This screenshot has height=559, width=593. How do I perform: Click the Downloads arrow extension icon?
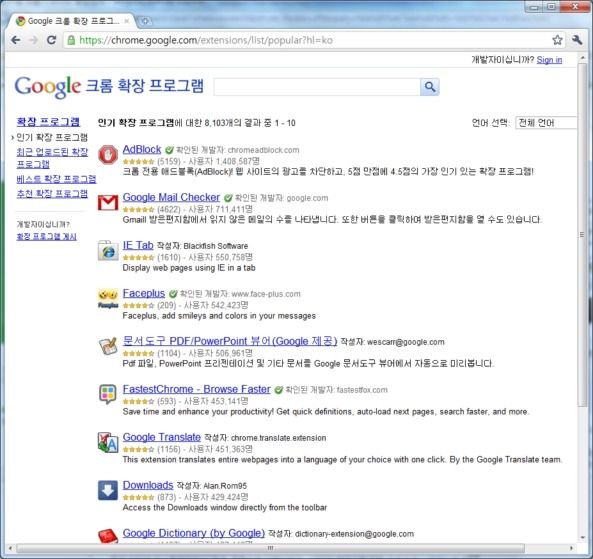click(x=108, y=490)
